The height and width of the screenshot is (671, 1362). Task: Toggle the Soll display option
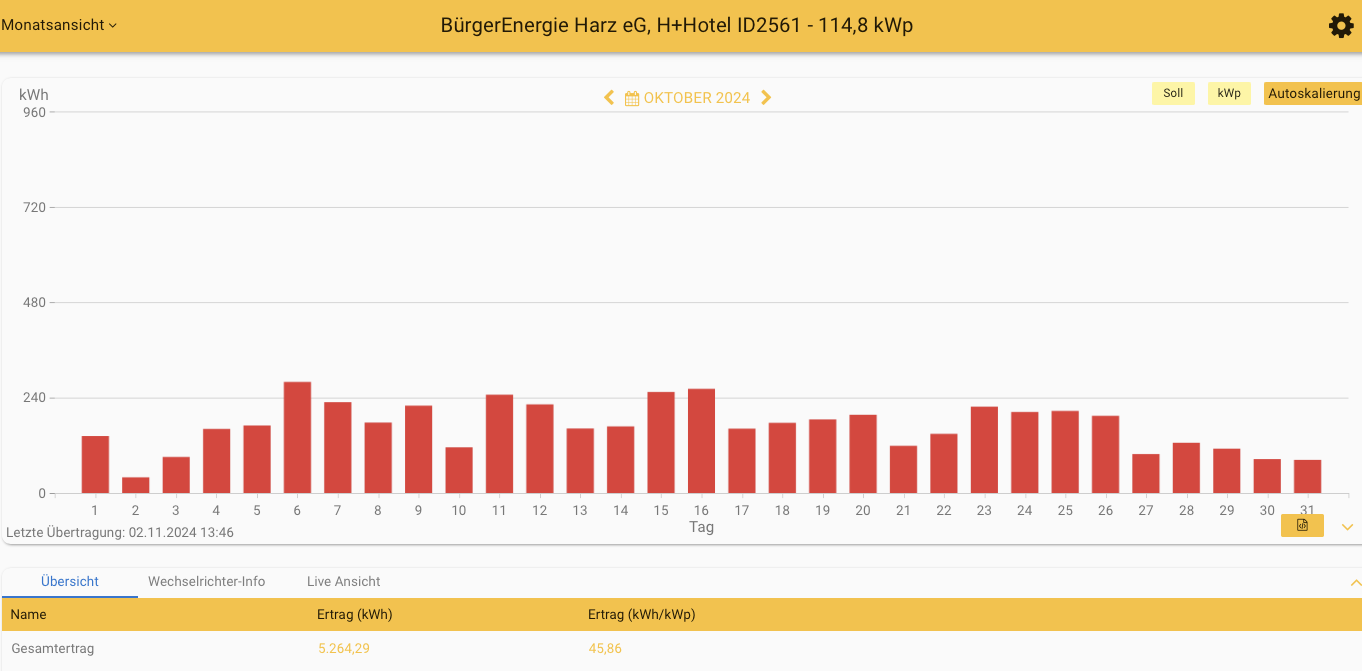tap(1173, 92)
